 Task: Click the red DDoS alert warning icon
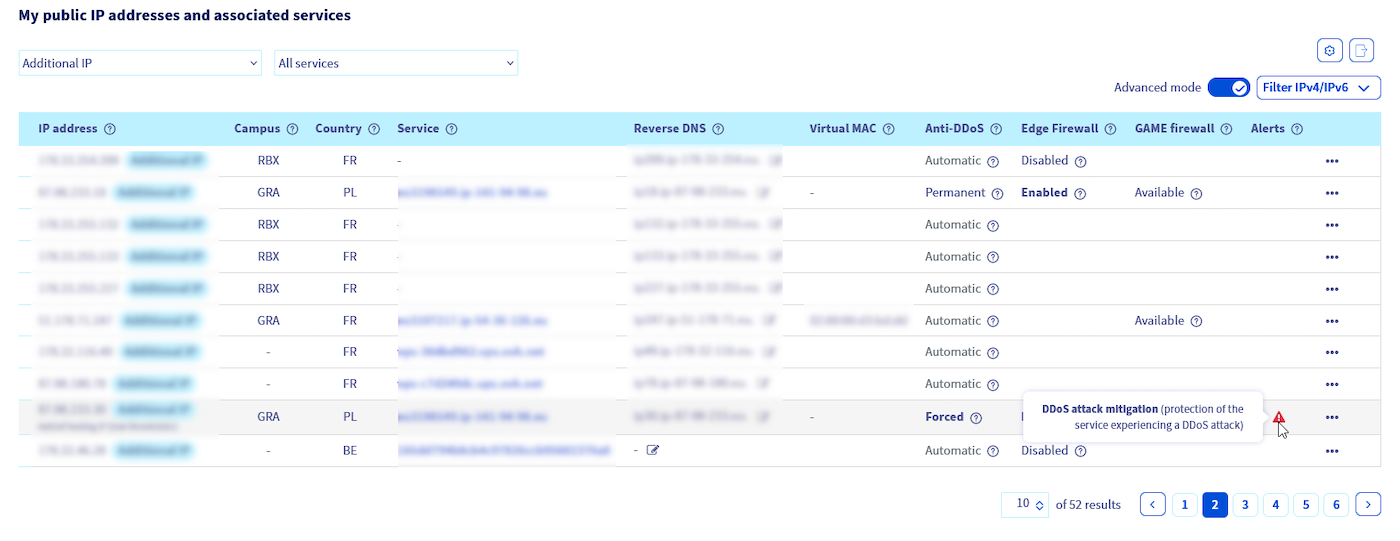pos(1278,417)
